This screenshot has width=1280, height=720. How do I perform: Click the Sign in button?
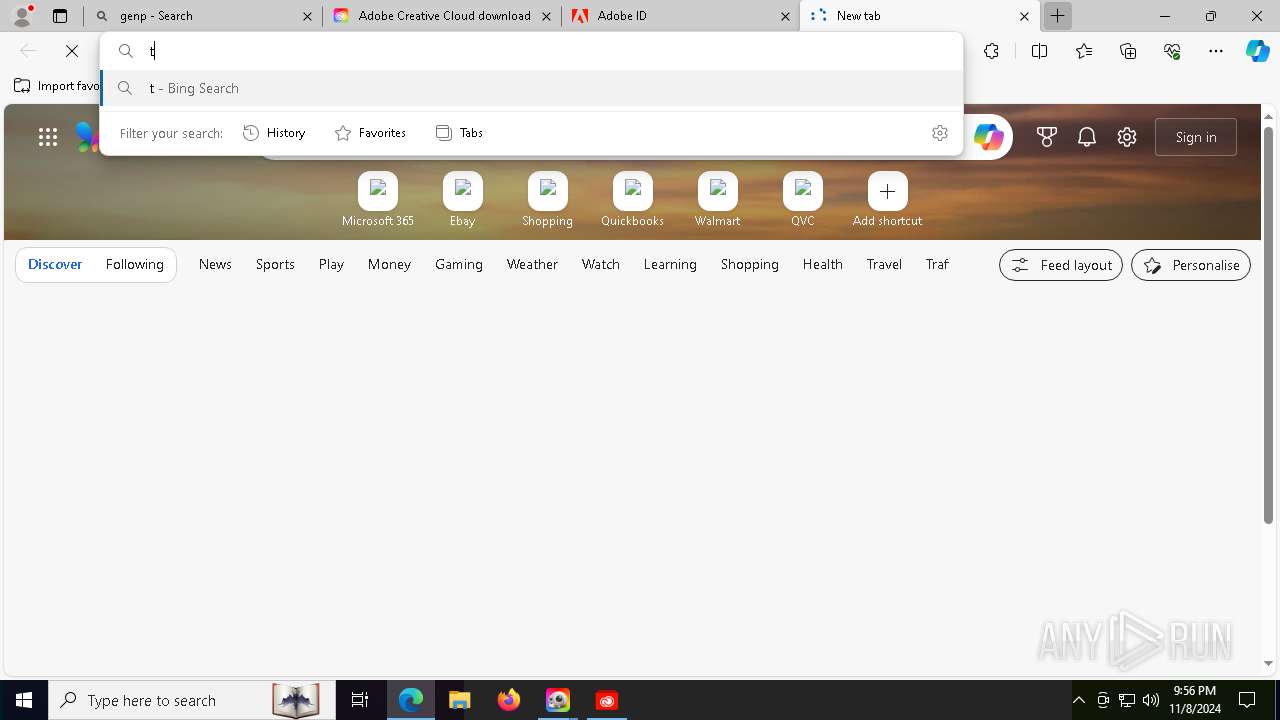point(1196,137)
